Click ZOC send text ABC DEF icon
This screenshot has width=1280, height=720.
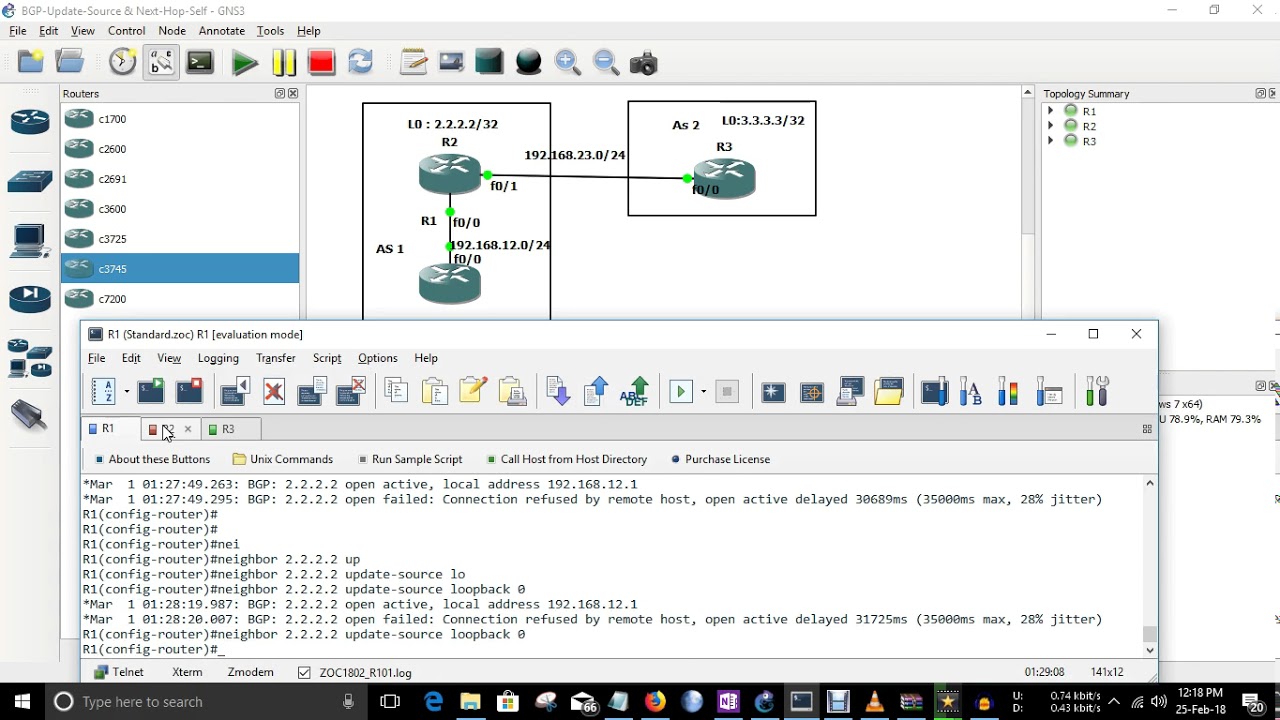[634, 392]
